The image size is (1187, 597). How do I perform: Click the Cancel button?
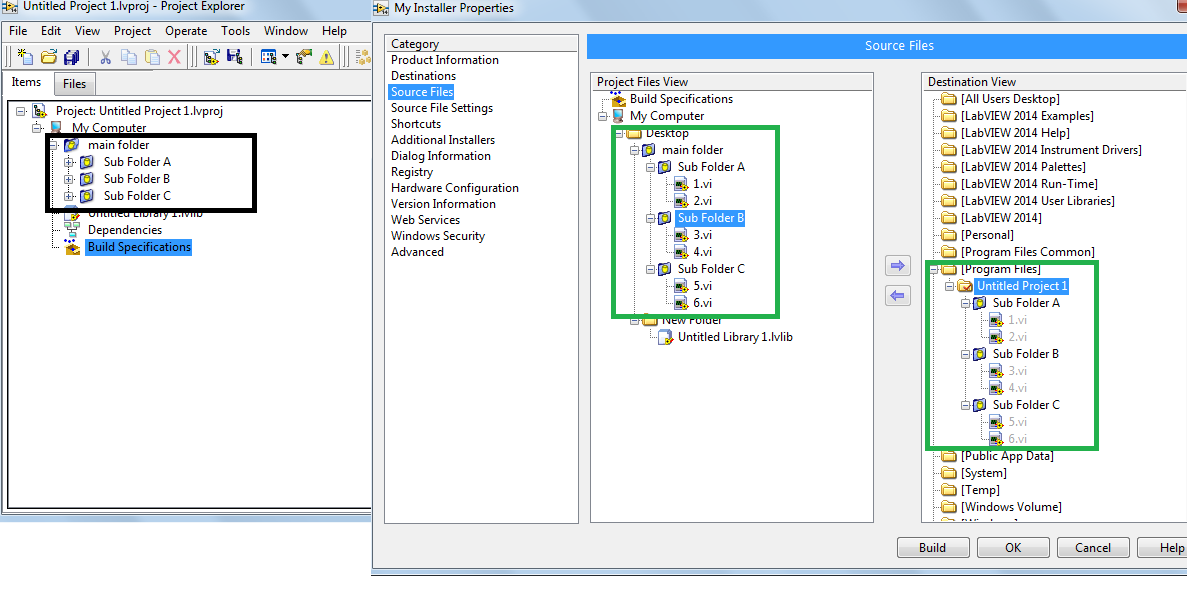click(1093, 548)
